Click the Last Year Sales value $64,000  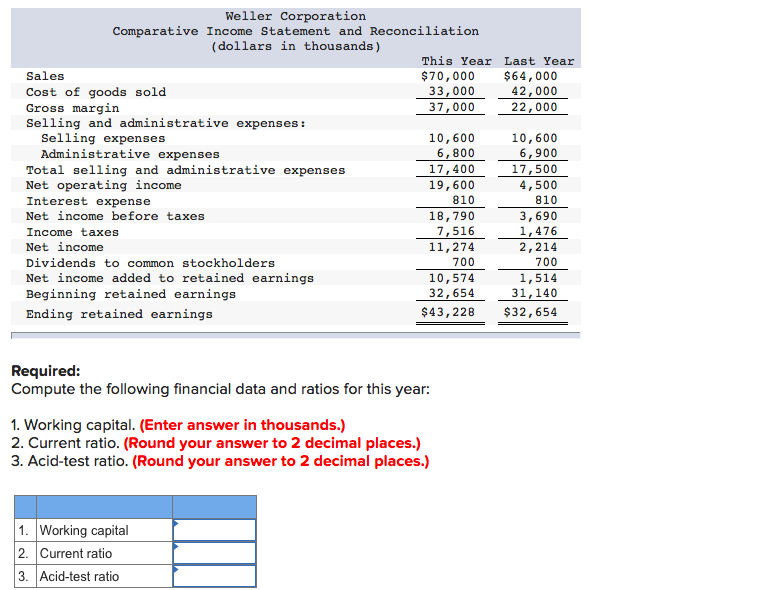point(530,76)
